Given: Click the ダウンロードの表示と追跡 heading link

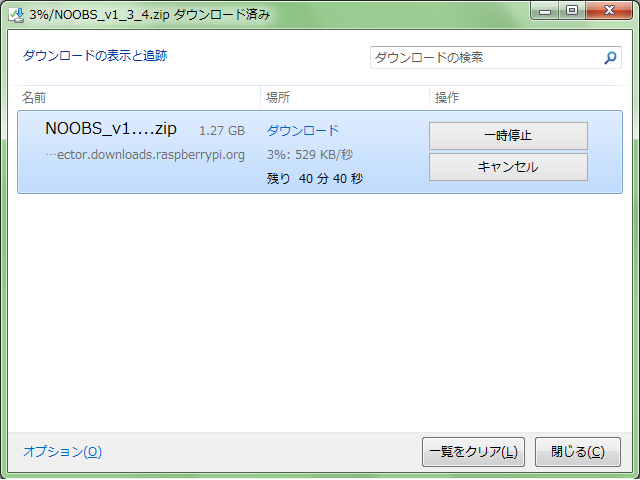Looking at the screenshot, I should [95, 56].
